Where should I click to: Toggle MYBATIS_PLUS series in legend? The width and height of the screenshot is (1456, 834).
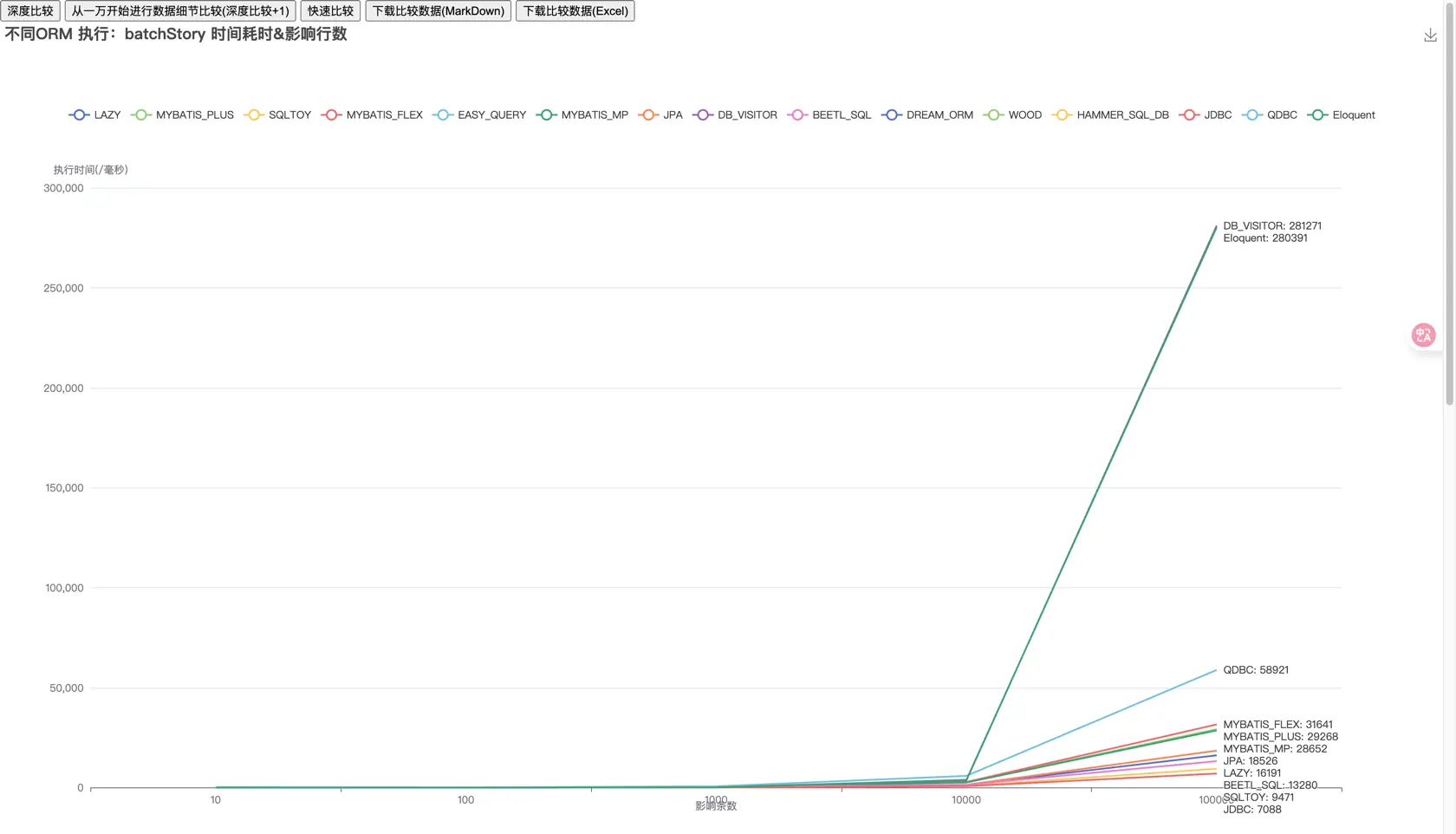click(183, 115)
